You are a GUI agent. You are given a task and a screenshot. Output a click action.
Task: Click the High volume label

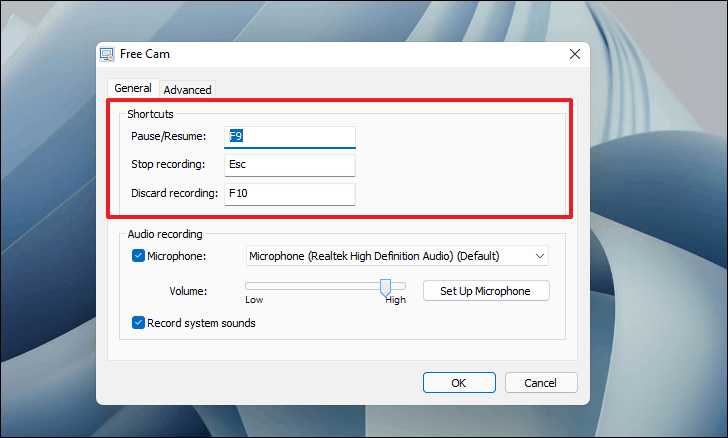pos(396,300)
